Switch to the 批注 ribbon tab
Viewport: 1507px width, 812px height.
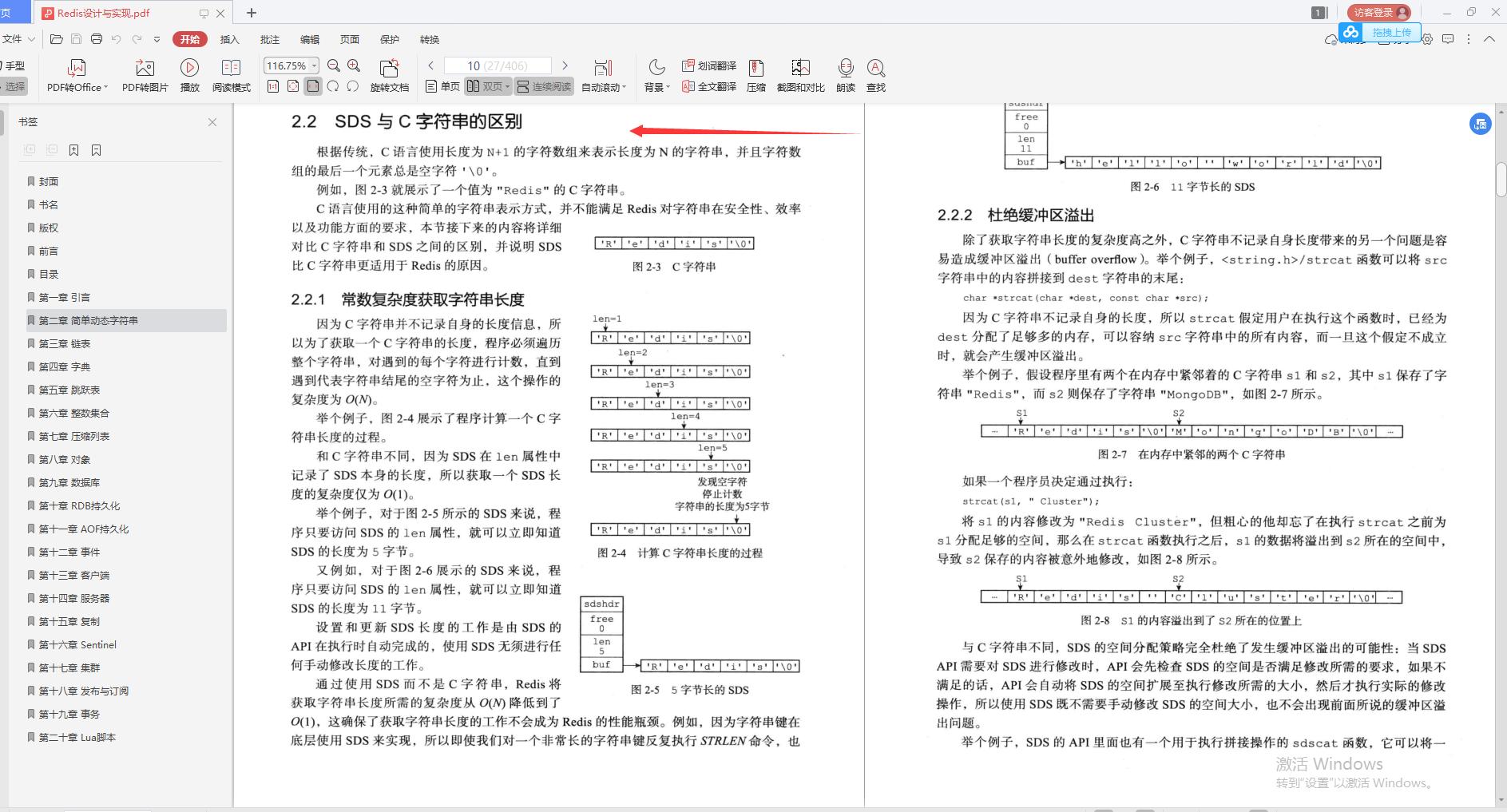(x=269, y=39)
